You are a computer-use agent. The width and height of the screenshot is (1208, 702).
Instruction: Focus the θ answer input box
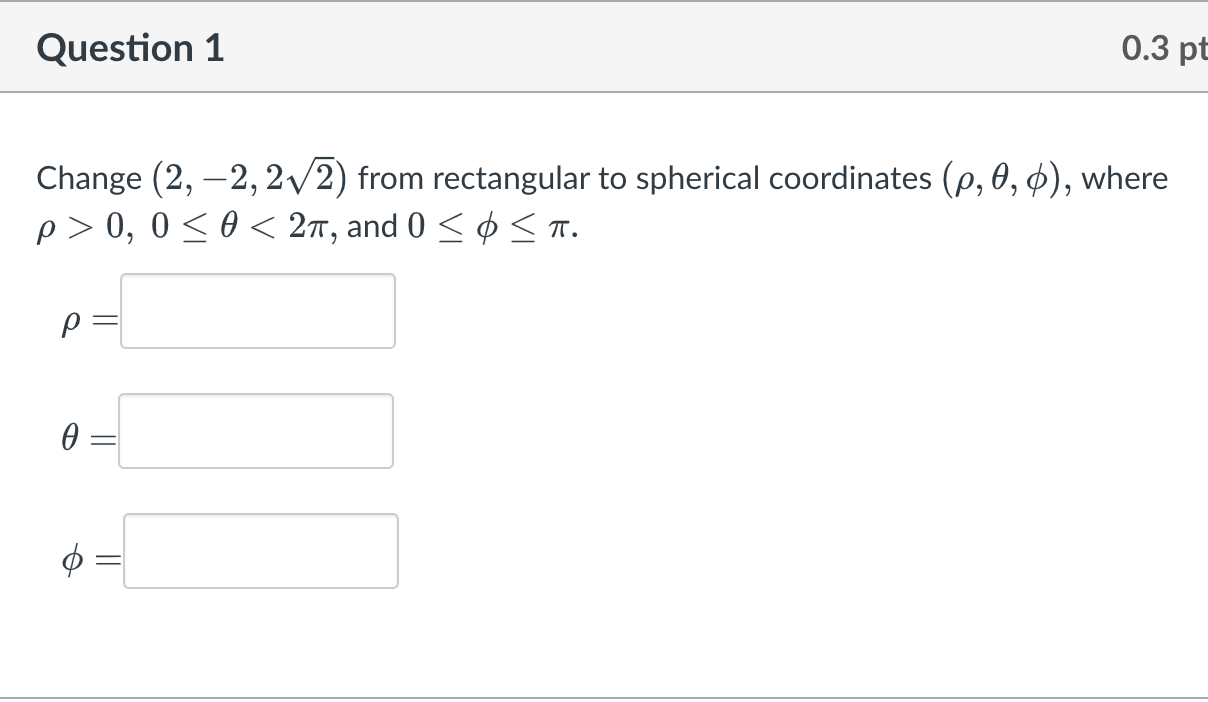256,431
